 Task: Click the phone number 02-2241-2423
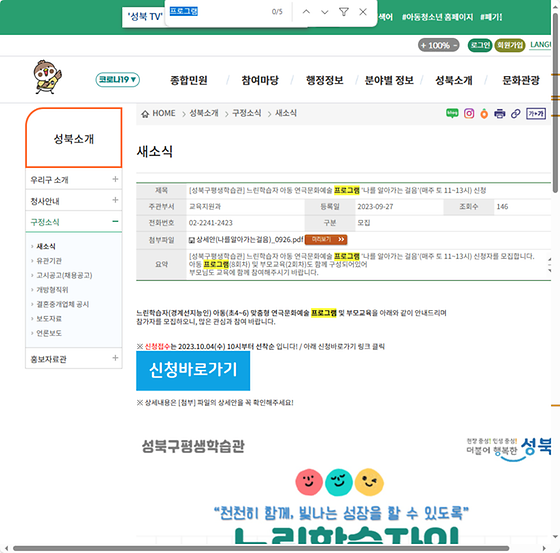pyautogui.click(x=210, y=223)
